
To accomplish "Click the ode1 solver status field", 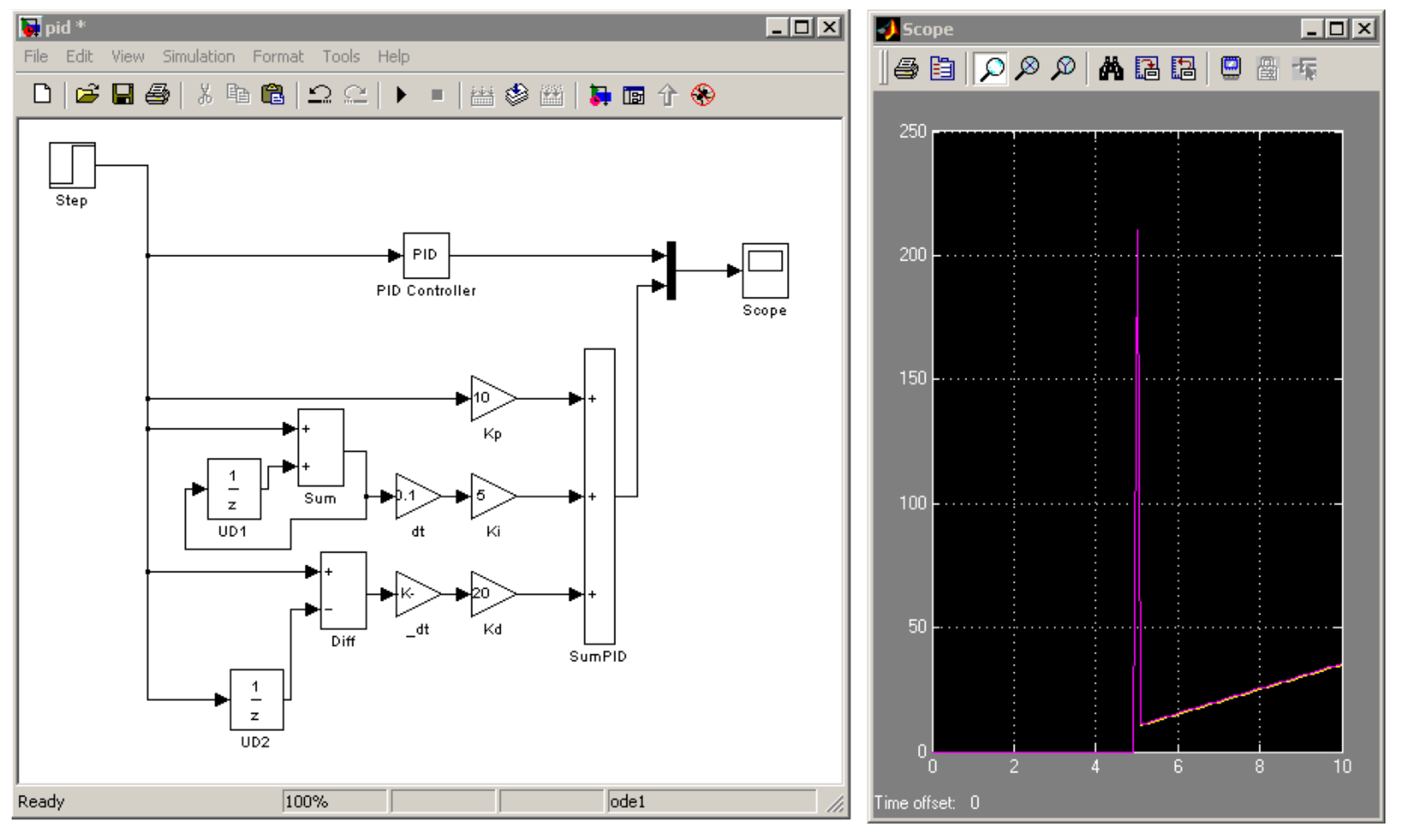I will (x=710, y=801).
